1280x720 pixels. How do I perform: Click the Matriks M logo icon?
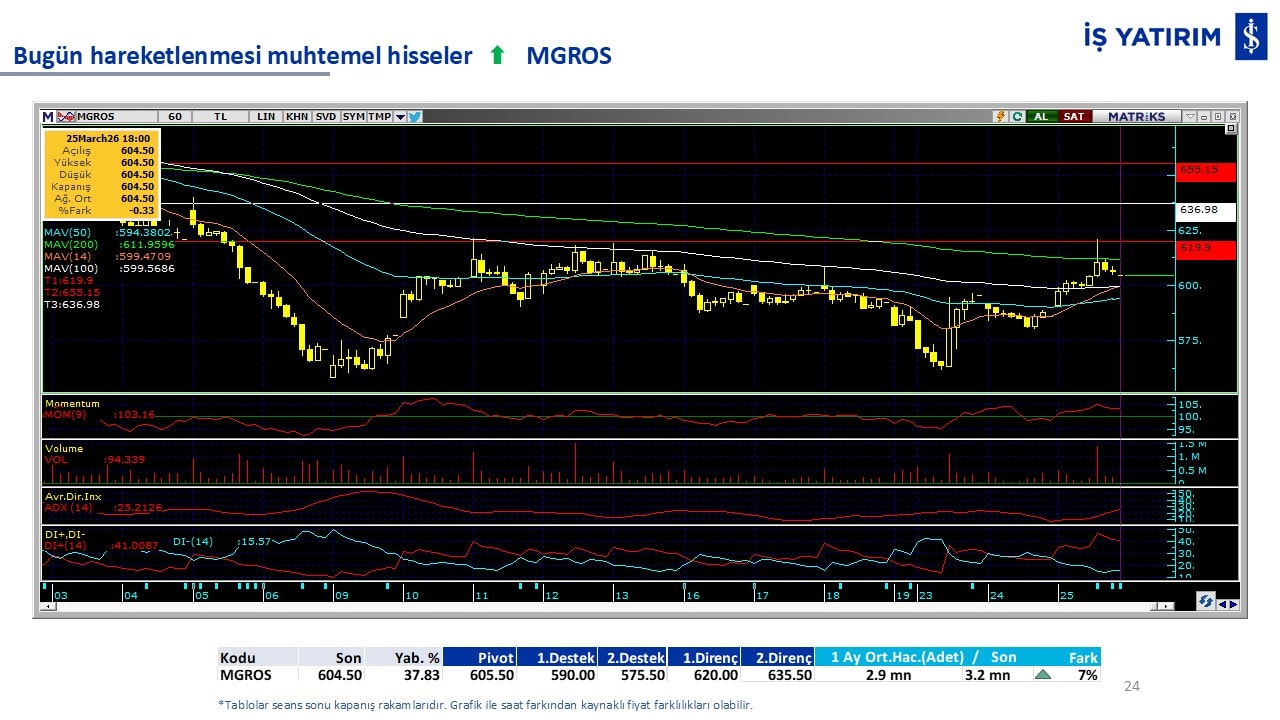click(48, 116)
